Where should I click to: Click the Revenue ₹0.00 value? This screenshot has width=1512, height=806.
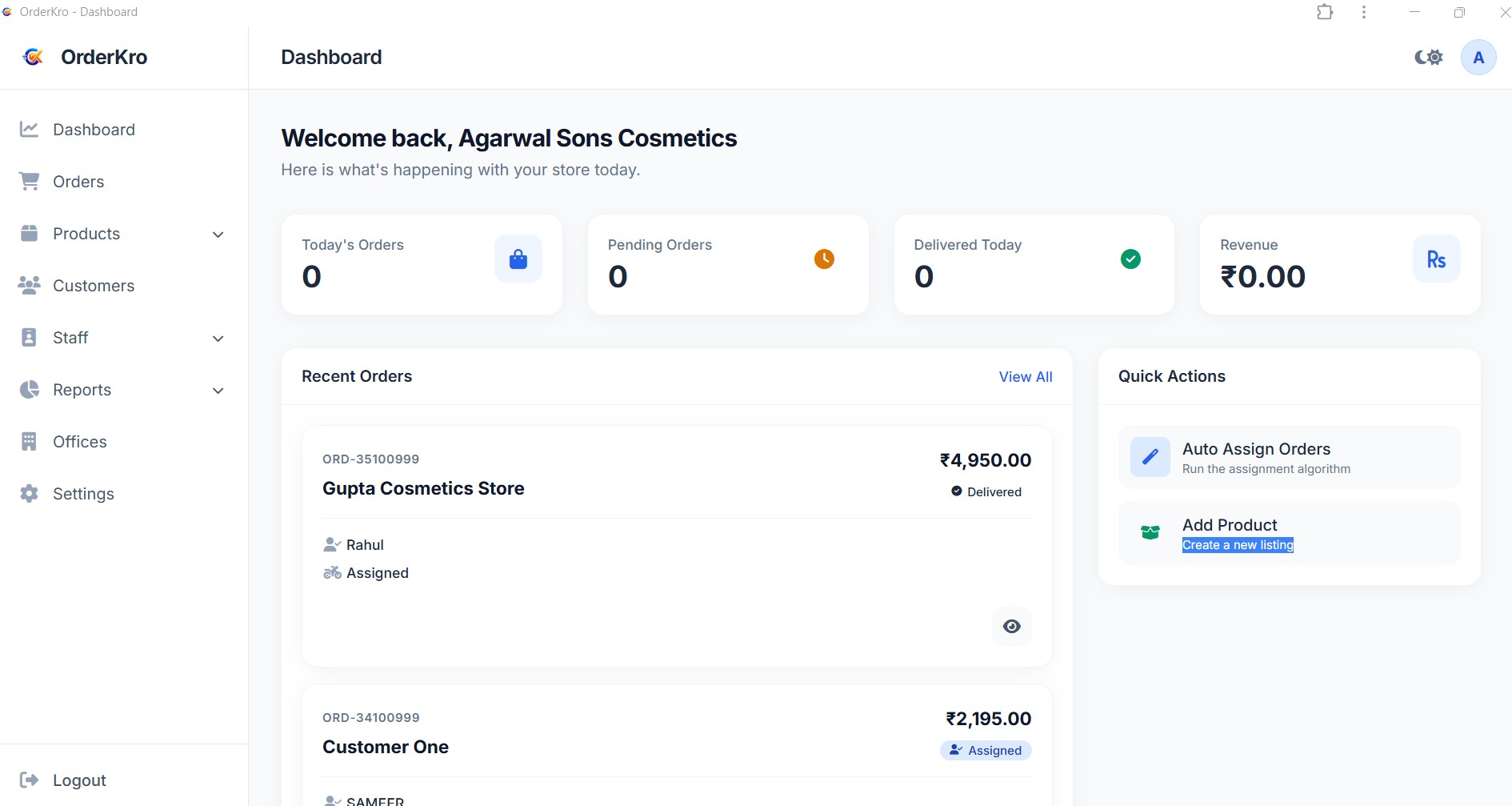(x=1262, y=277)
